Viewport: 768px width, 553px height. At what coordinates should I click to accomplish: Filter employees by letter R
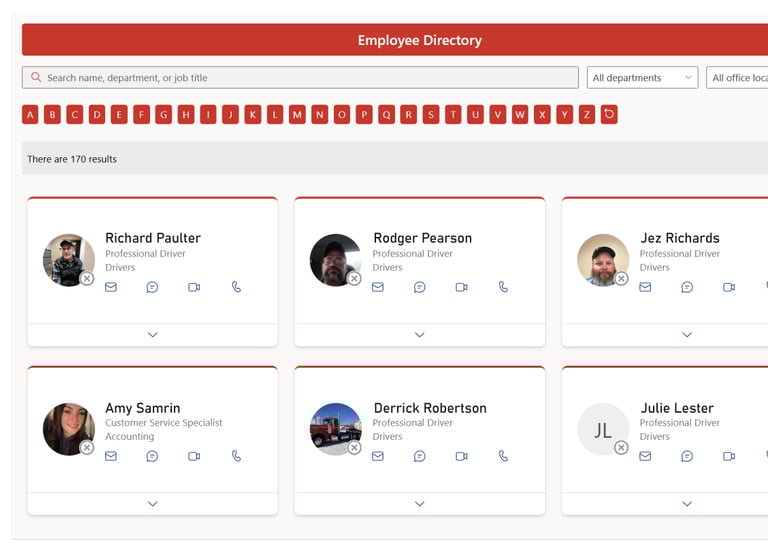408,115
